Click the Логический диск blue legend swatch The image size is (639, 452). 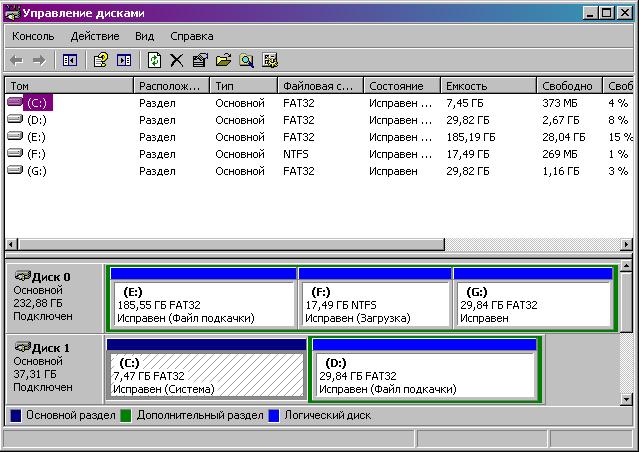(274, 416)
